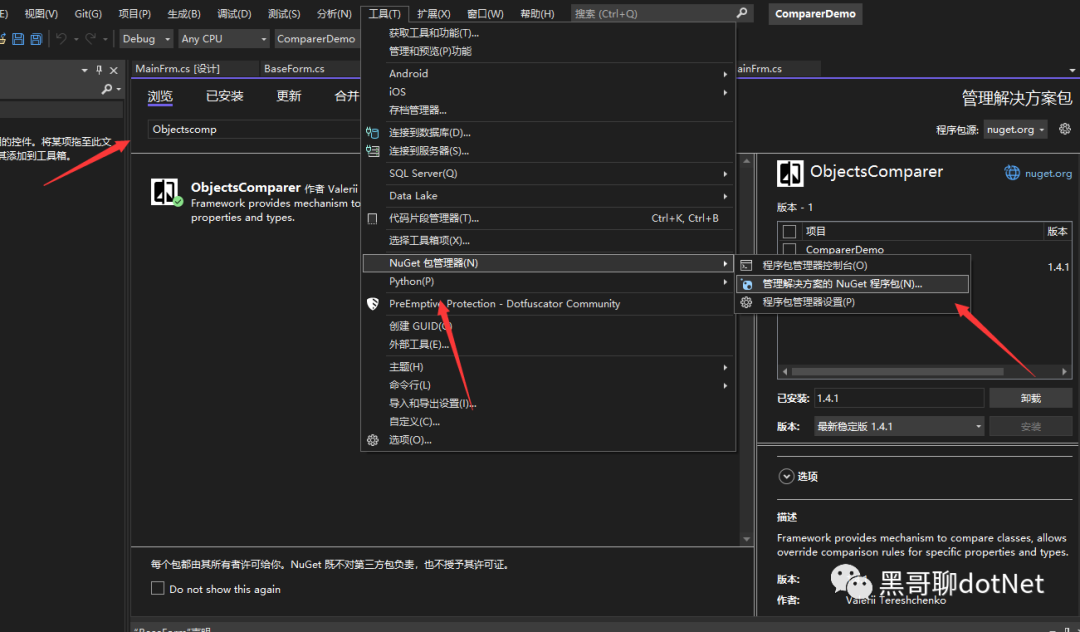Open the Any CPU platform dropdown

pyautogui.click(x=224, y=39)
